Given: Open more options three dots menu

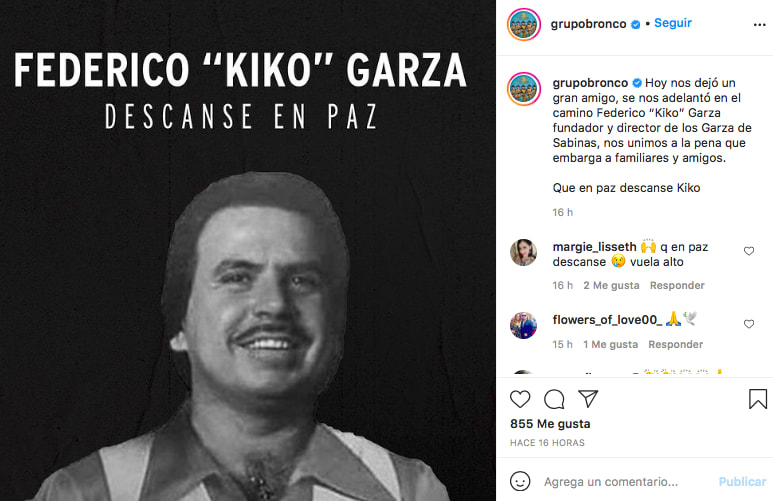Looking at the screenshot, I should (x=759, y=25).
